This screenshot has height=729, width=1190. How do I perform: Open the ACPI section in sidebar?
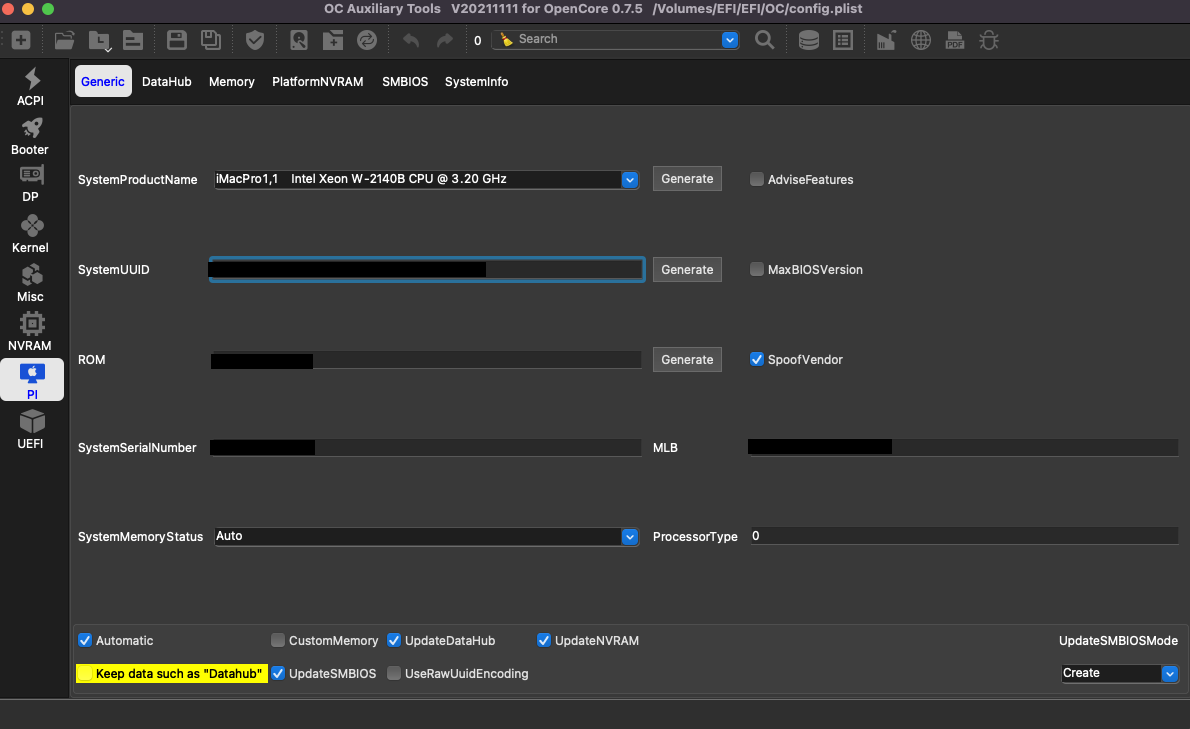pyautogui.click(x=31, y=87)
